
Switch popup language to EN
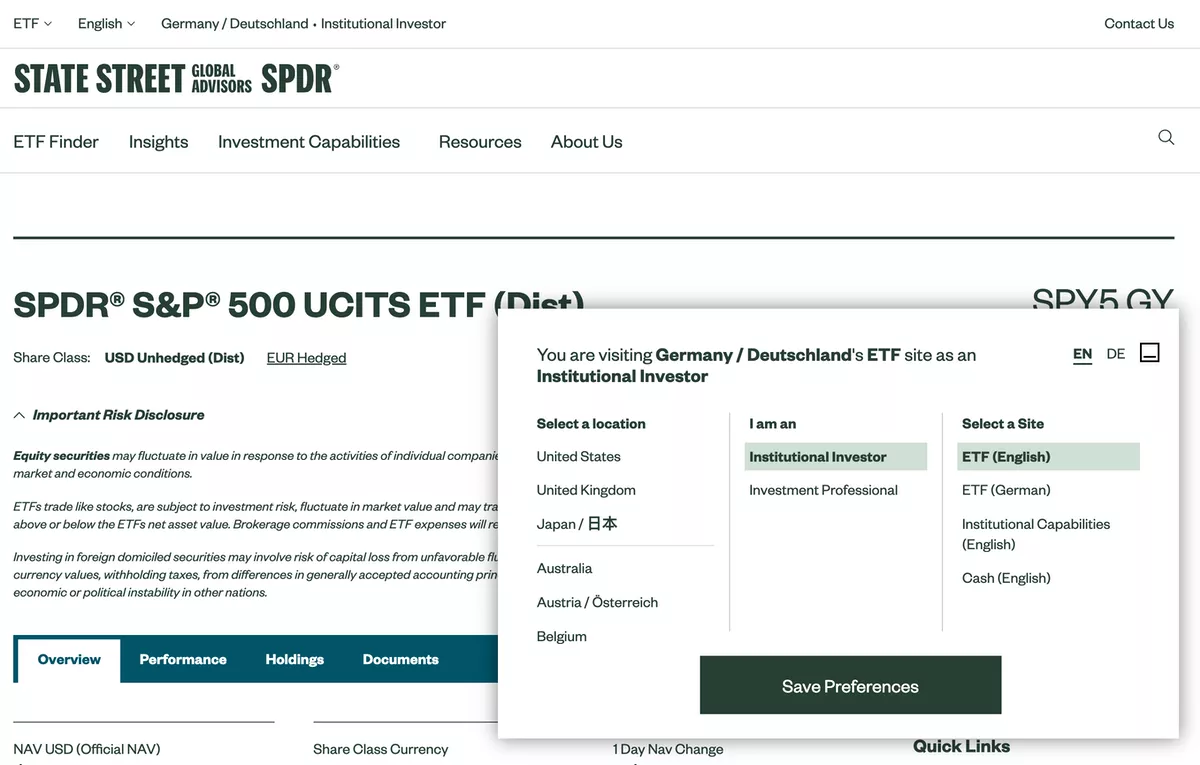click(x=1082, y=354)
